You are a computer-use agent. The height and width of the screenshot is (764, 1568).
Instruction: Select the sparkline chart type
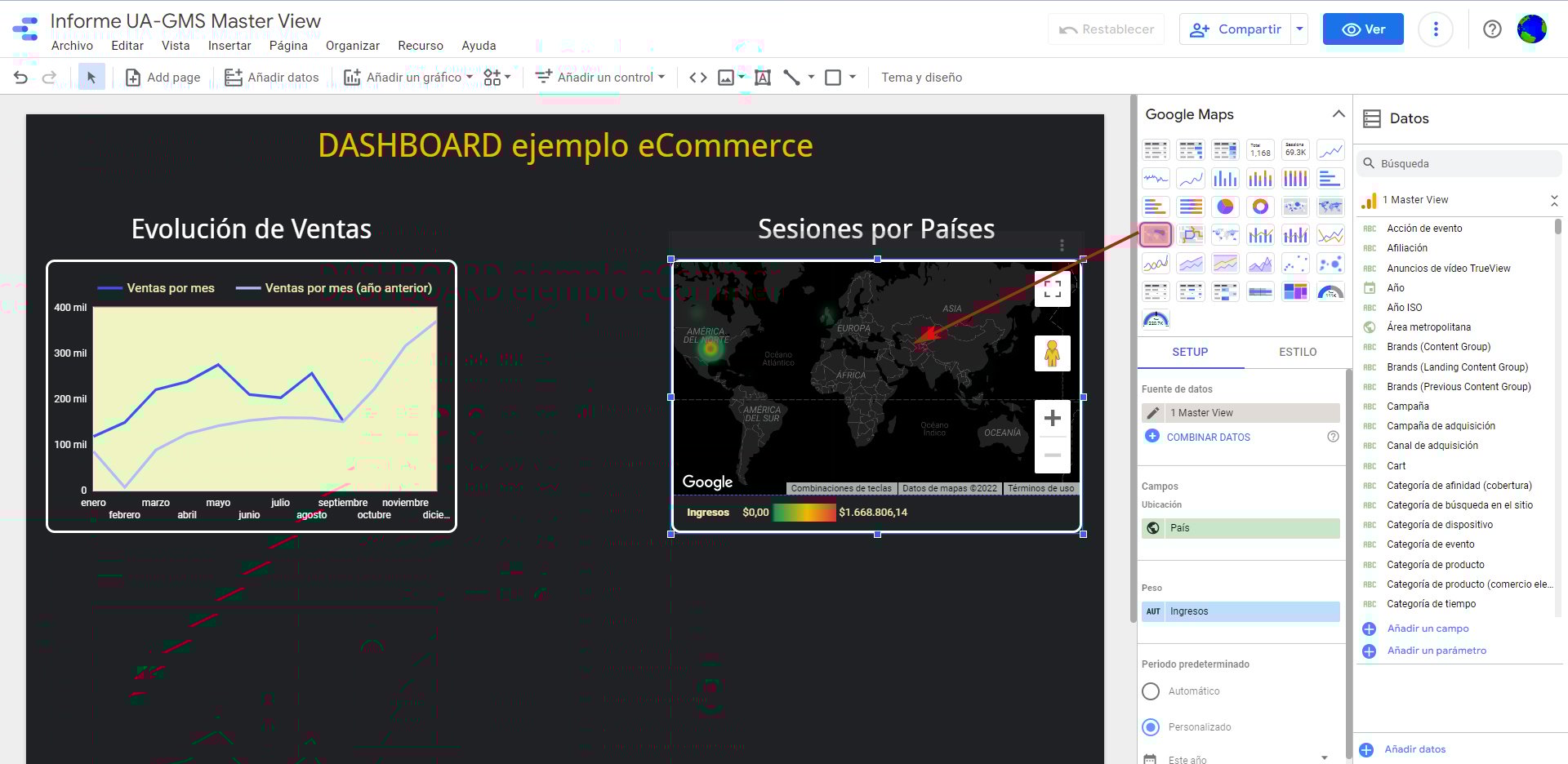pos(1156,179)
